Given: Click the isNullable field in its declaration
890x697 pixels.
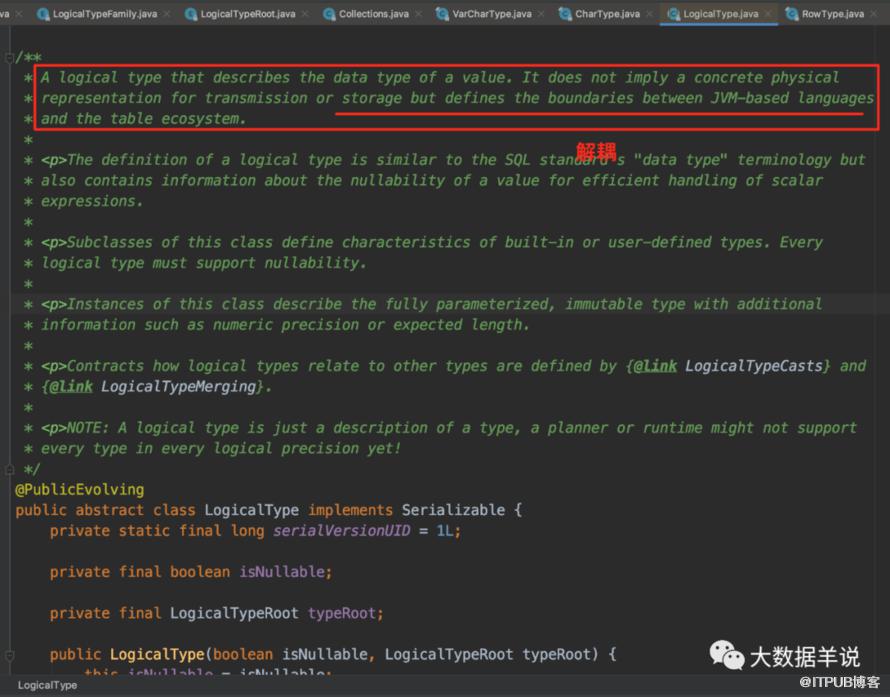Looking at the screenshot, I should tap(282, 572).
